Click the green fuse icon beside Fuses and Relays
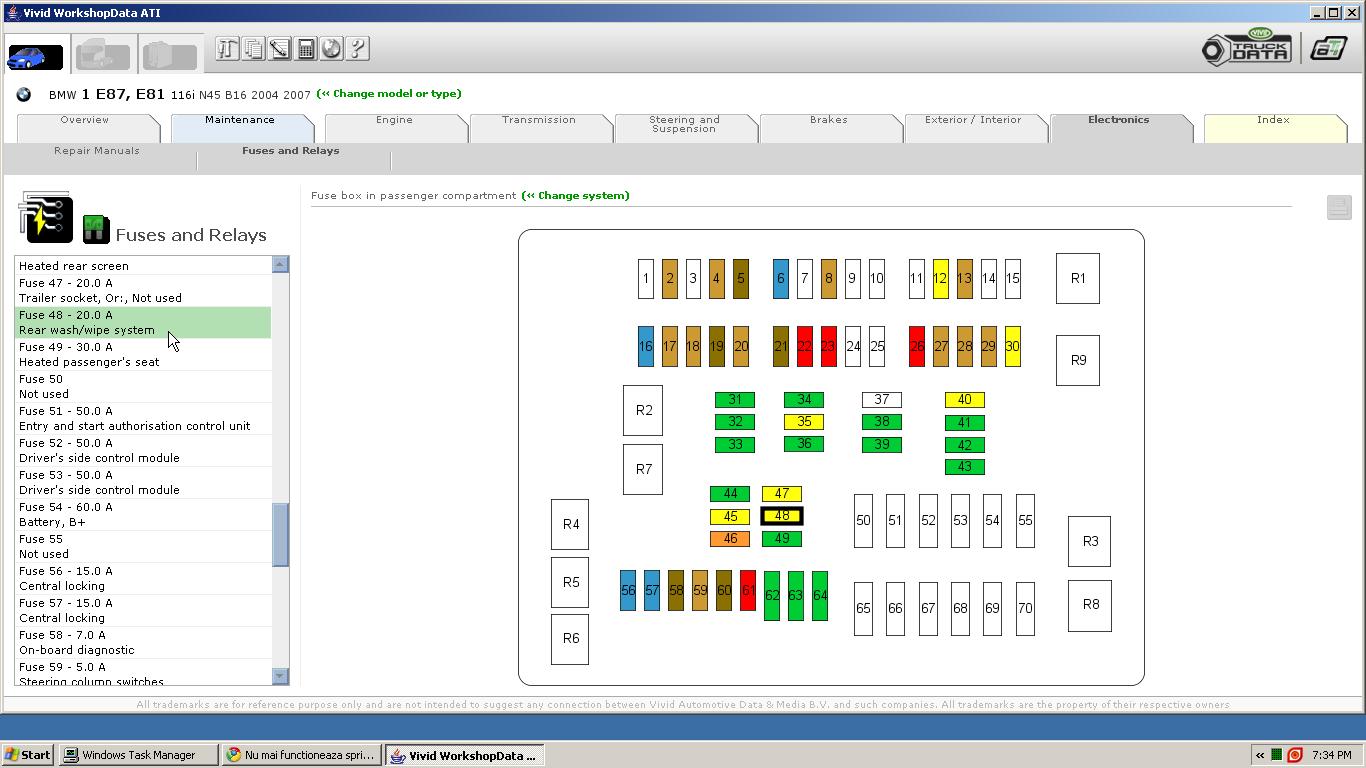 point(95,229)
